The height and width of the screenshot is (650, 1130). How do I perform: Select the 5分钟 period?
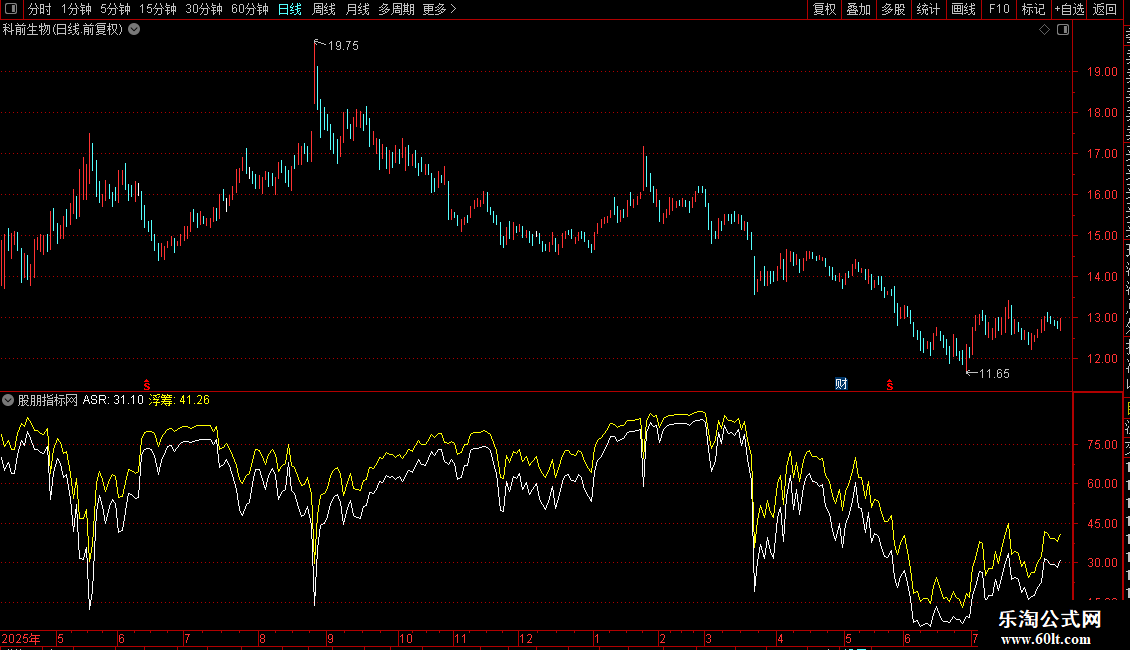[115, 9]
